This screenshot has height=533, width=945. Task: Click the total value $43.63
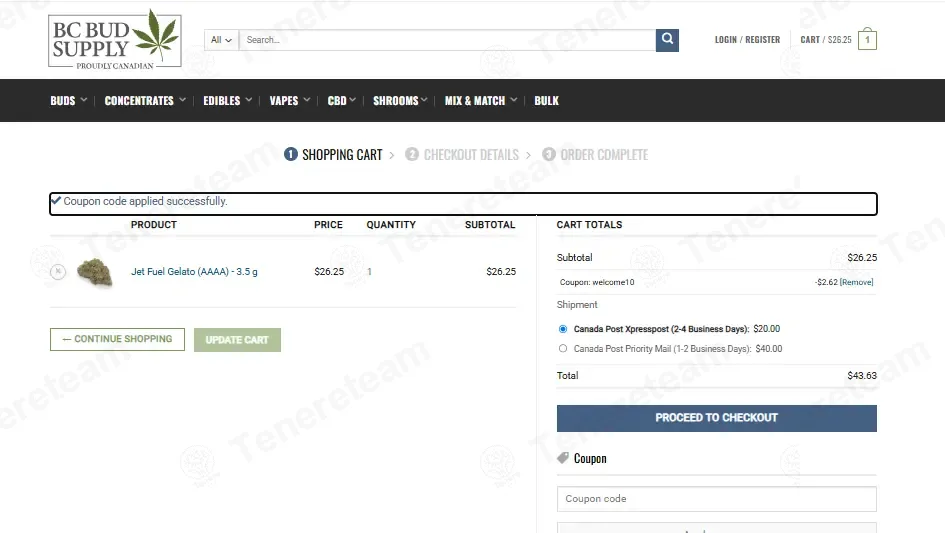pyautogui.click(x=862, y=376)
